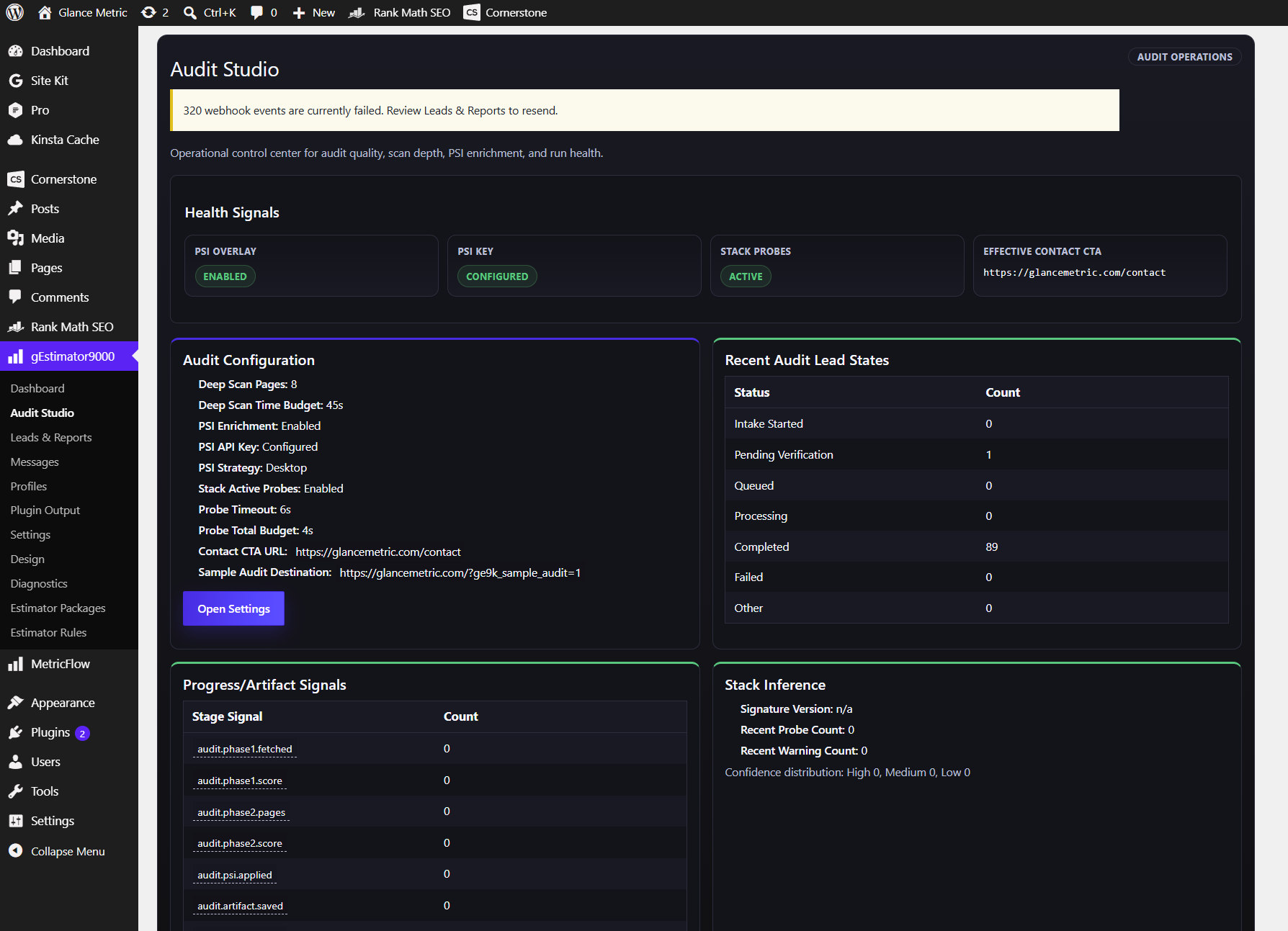Screen dimensions: 1288x931
Task: Open the gEstimator9000 Dashboard submenu item
Action: (x=37, y=389)
